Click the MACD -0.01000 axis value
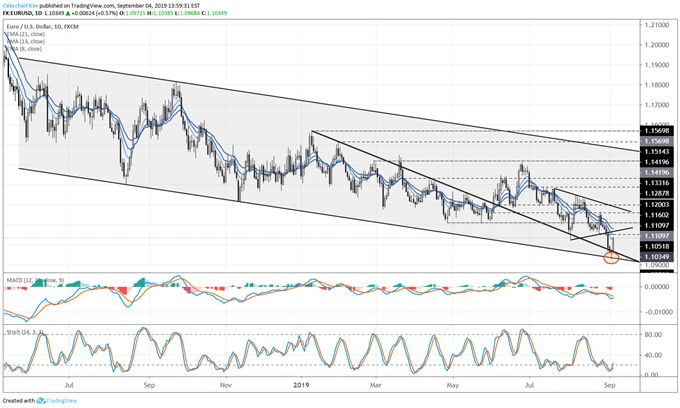The height and width of the screenshot is (408, 680). click(657, 312)
